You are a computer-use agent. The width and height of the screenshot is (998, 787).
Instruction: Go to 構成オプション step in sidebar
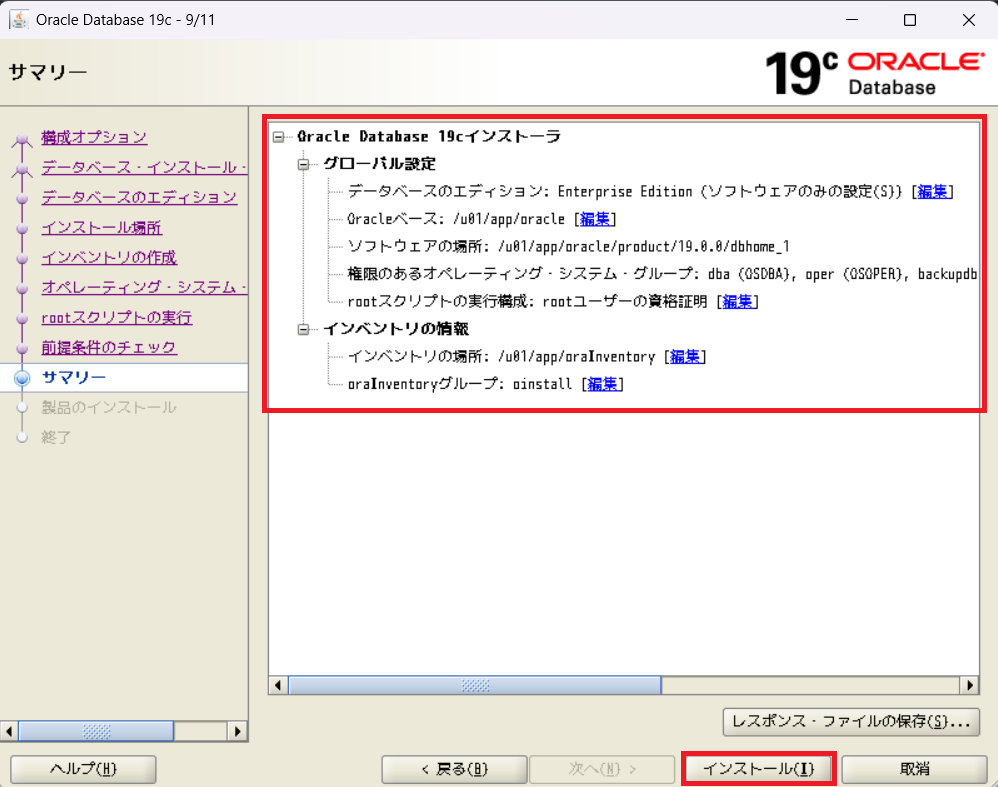[x=94, y=137]
